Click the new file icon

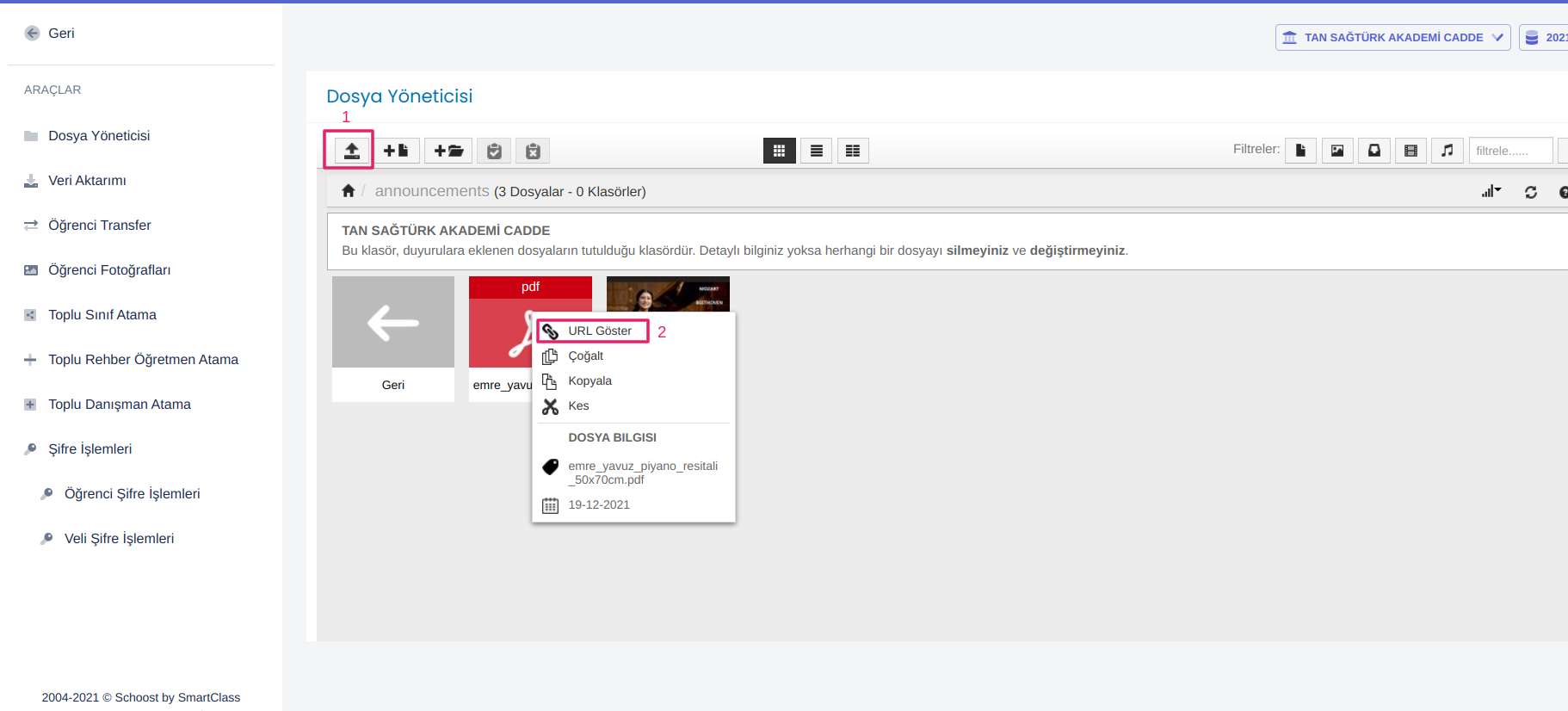[x=396, y=151]
